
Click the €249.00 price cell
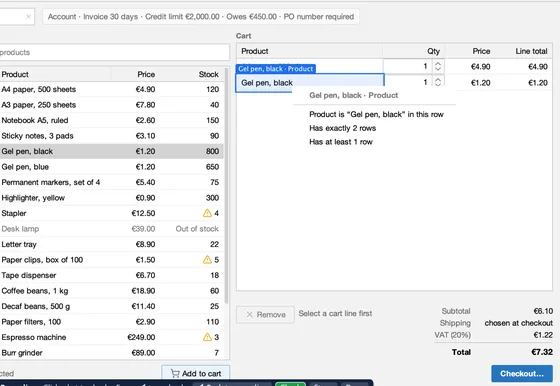(x=141, y=337)
